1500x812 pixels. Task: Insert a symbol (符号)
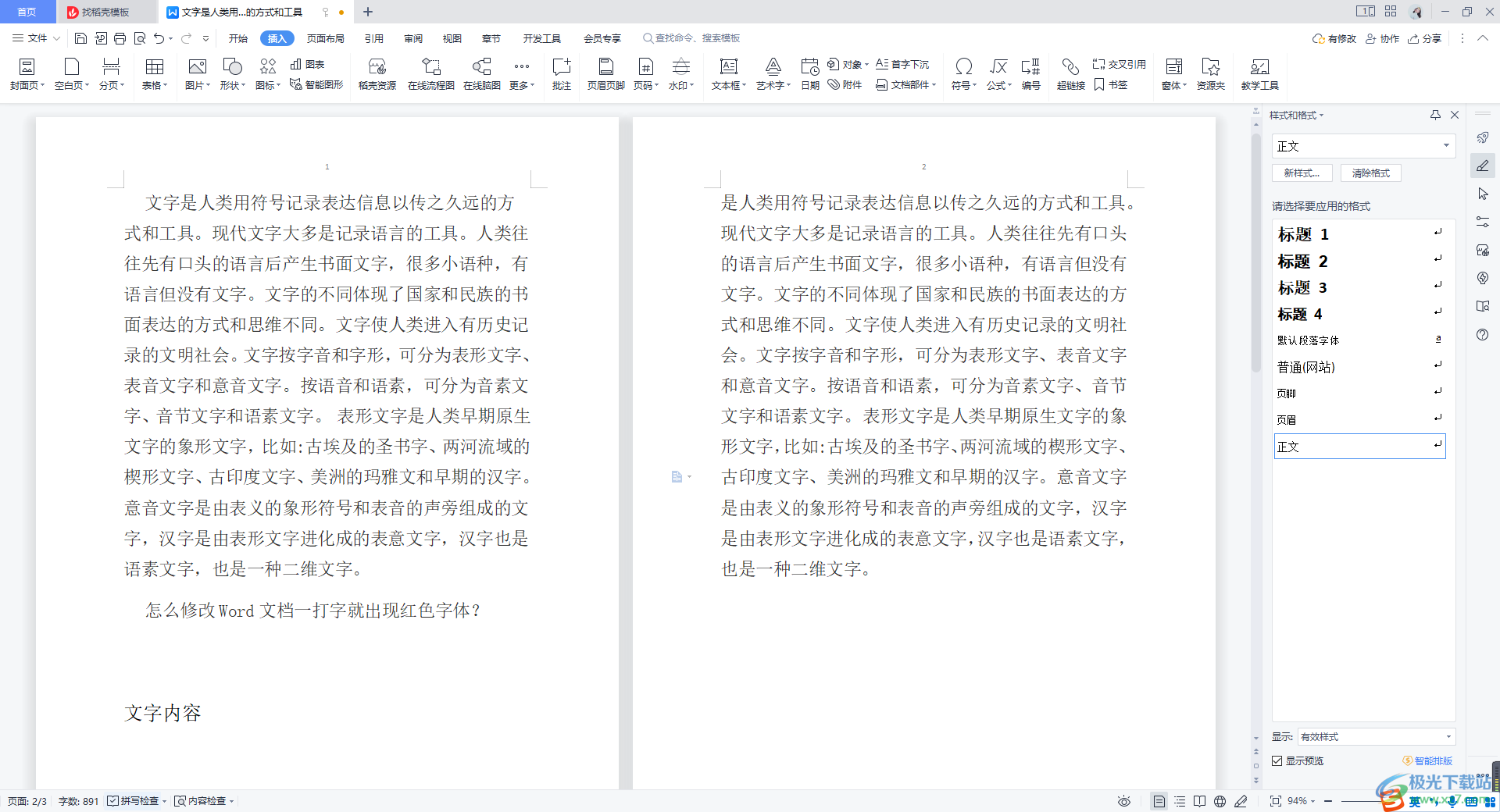(964, 74)
